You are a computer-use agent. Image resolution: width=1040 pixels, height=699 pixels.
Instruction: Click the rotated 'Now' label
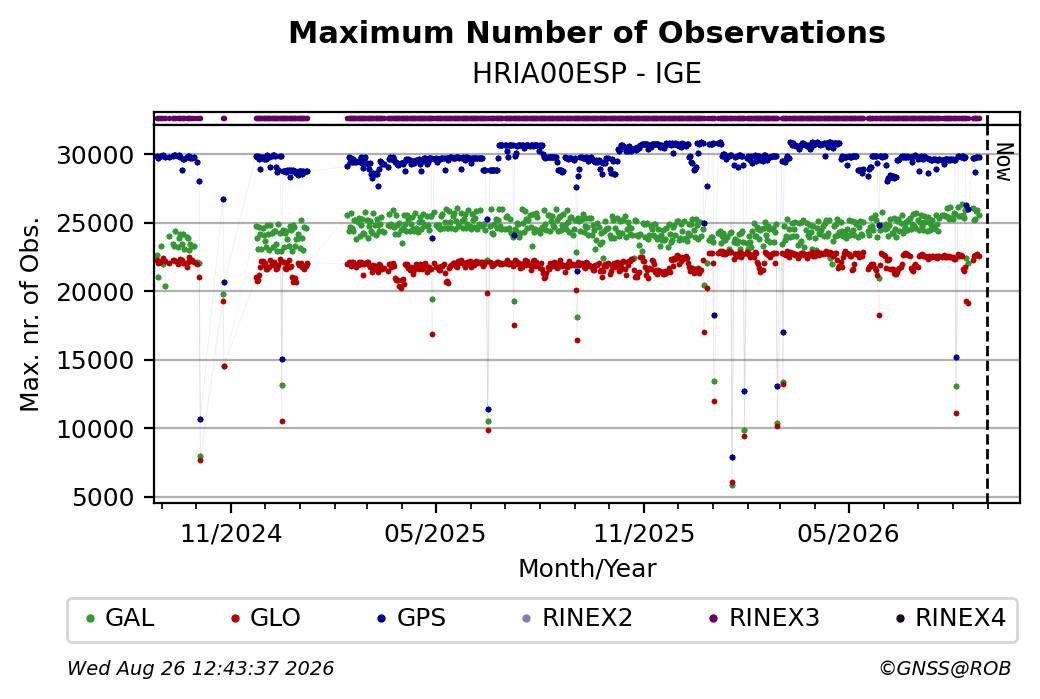(1004, 162)
